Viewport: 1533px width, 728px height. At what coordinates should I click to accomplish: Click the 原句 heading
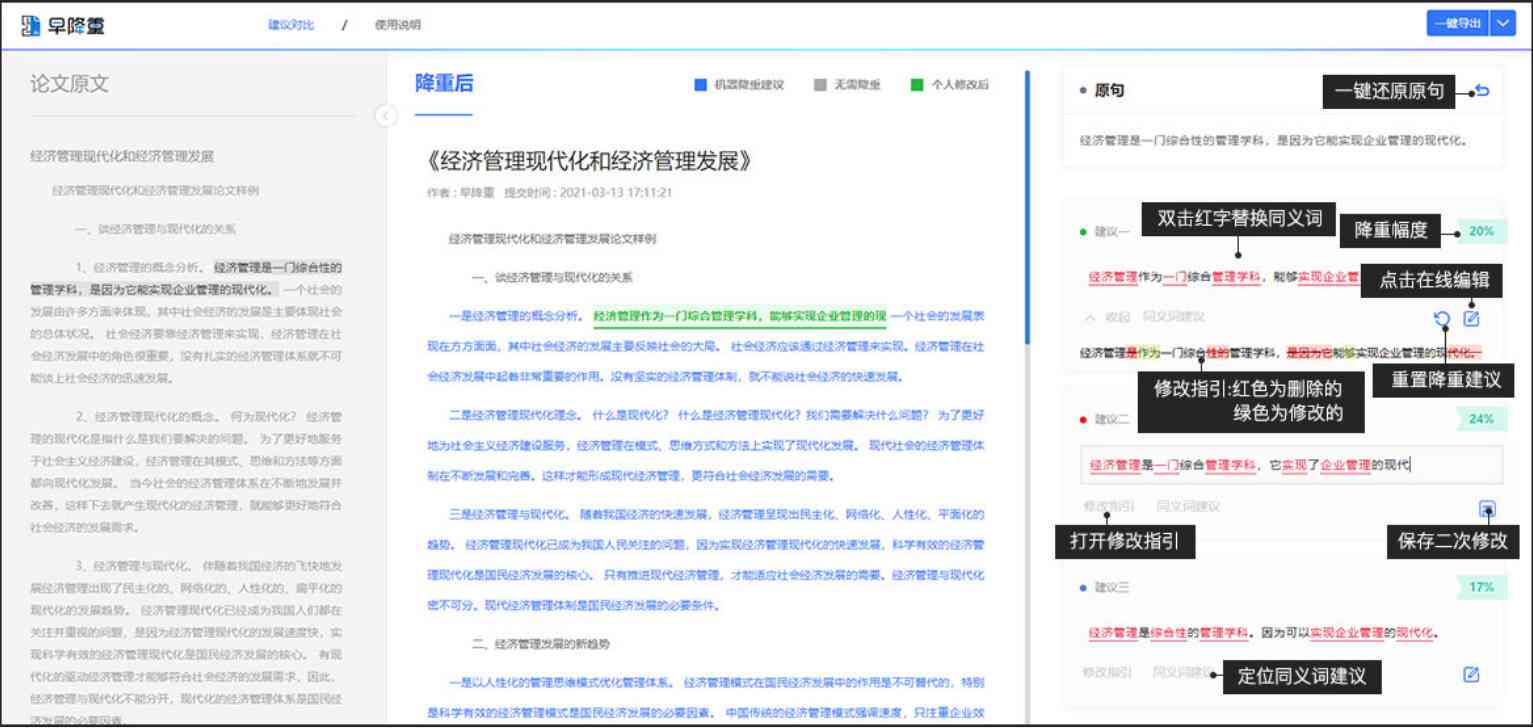click(x=1109, y=91)
